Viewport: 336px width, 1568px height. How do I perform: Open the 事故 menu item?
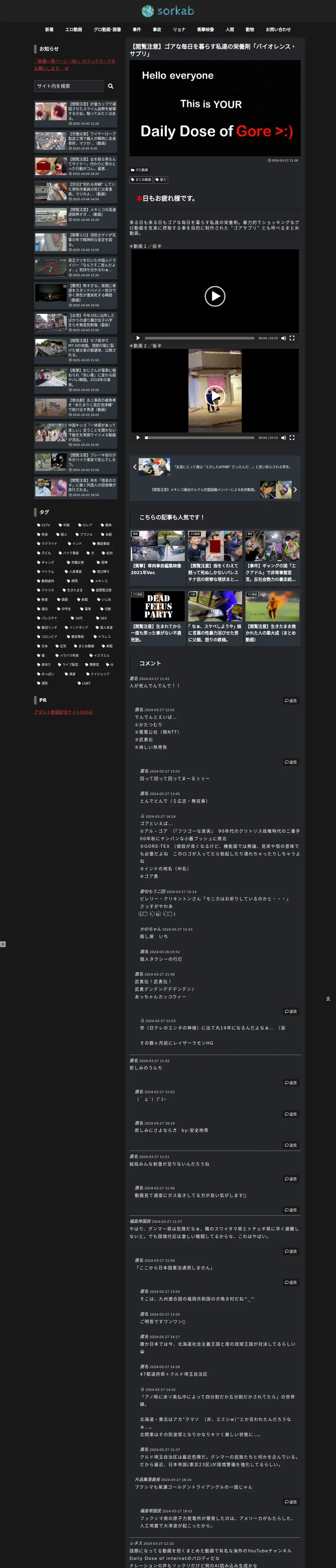pyautogui.click(x=157, y=29)
